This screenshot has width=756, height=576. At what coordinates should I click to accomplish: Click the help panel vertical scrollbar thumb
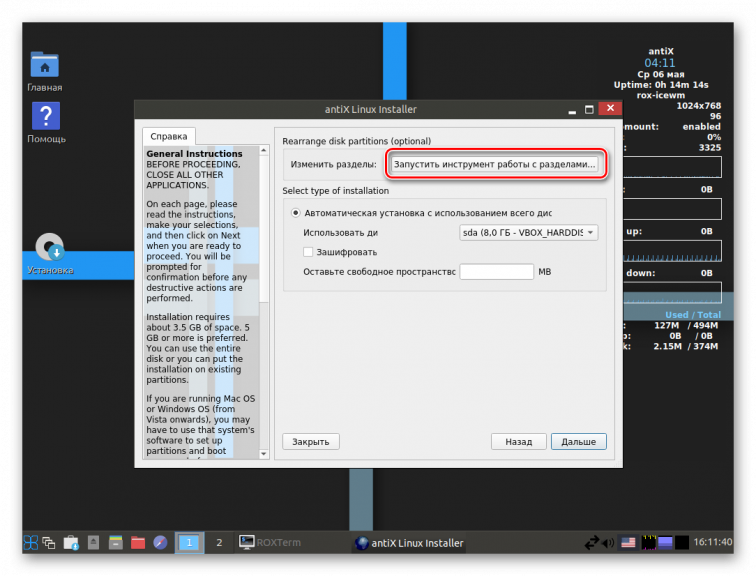[264, 229]
